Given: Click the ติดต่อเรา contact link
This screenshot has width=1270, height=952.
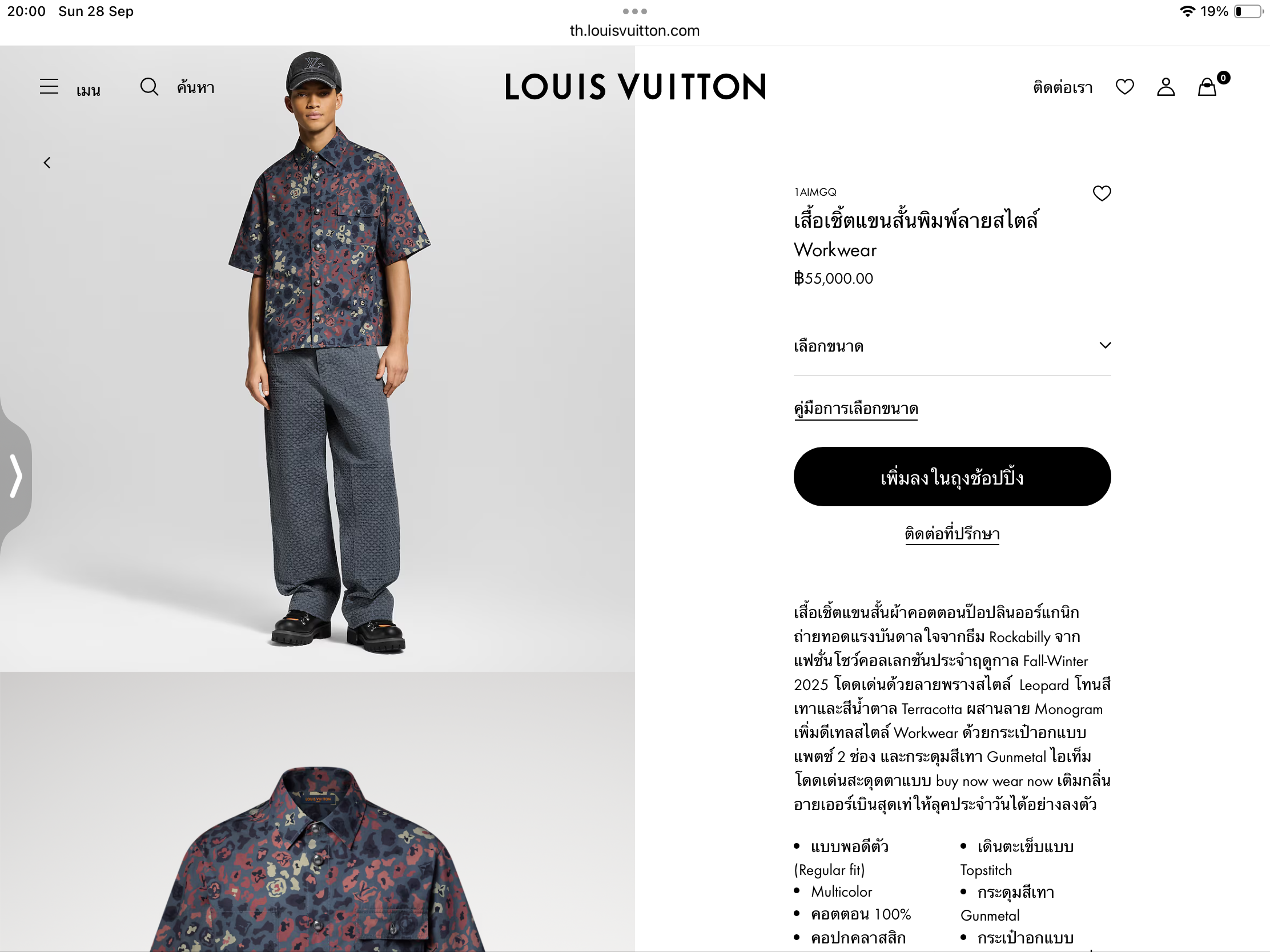Looking at the screenshot, I should point(1063,87).
